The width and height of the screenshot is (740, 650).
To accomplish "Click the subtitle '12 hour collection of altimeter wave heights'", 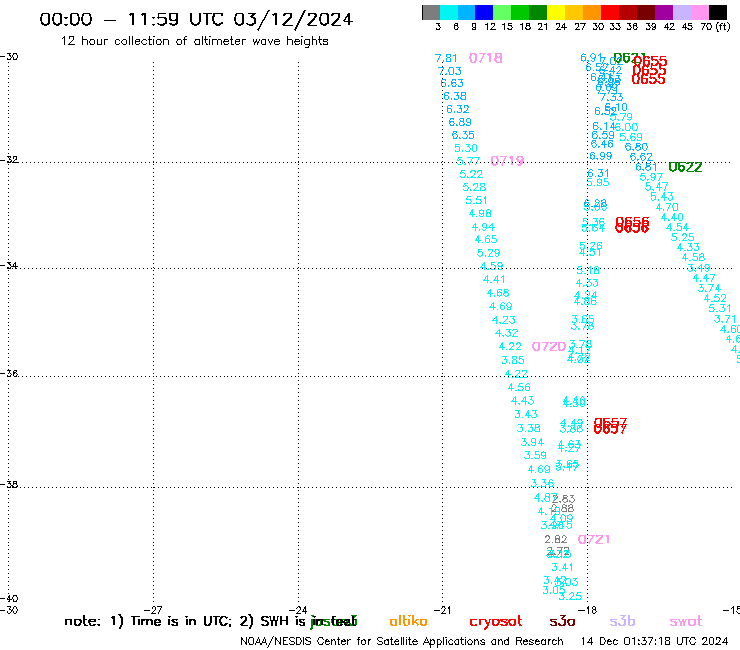I will 194,41.
